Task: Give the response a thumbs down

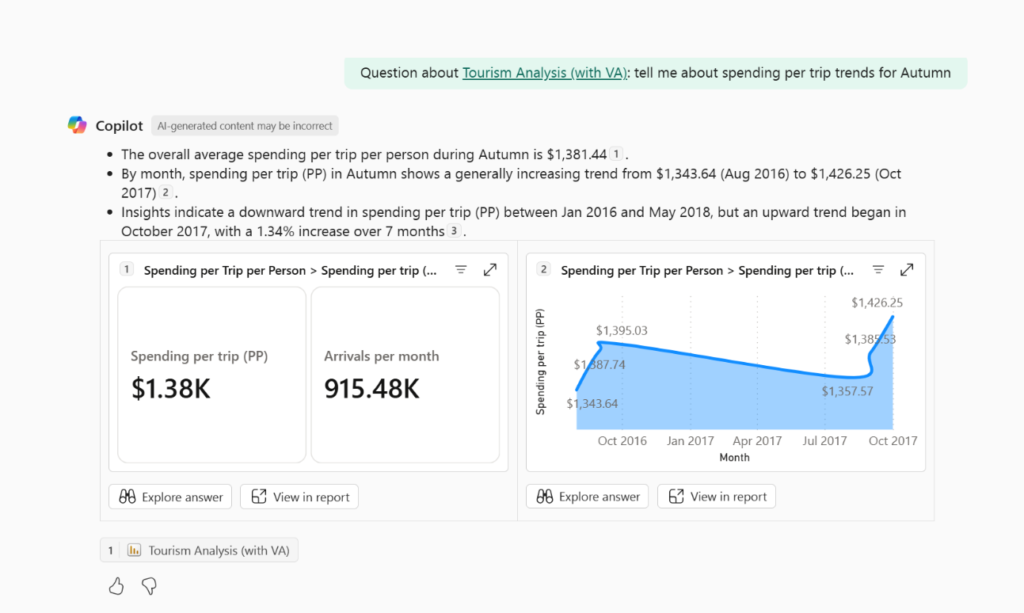Action: pyautogui.click(x=148, y=586)
